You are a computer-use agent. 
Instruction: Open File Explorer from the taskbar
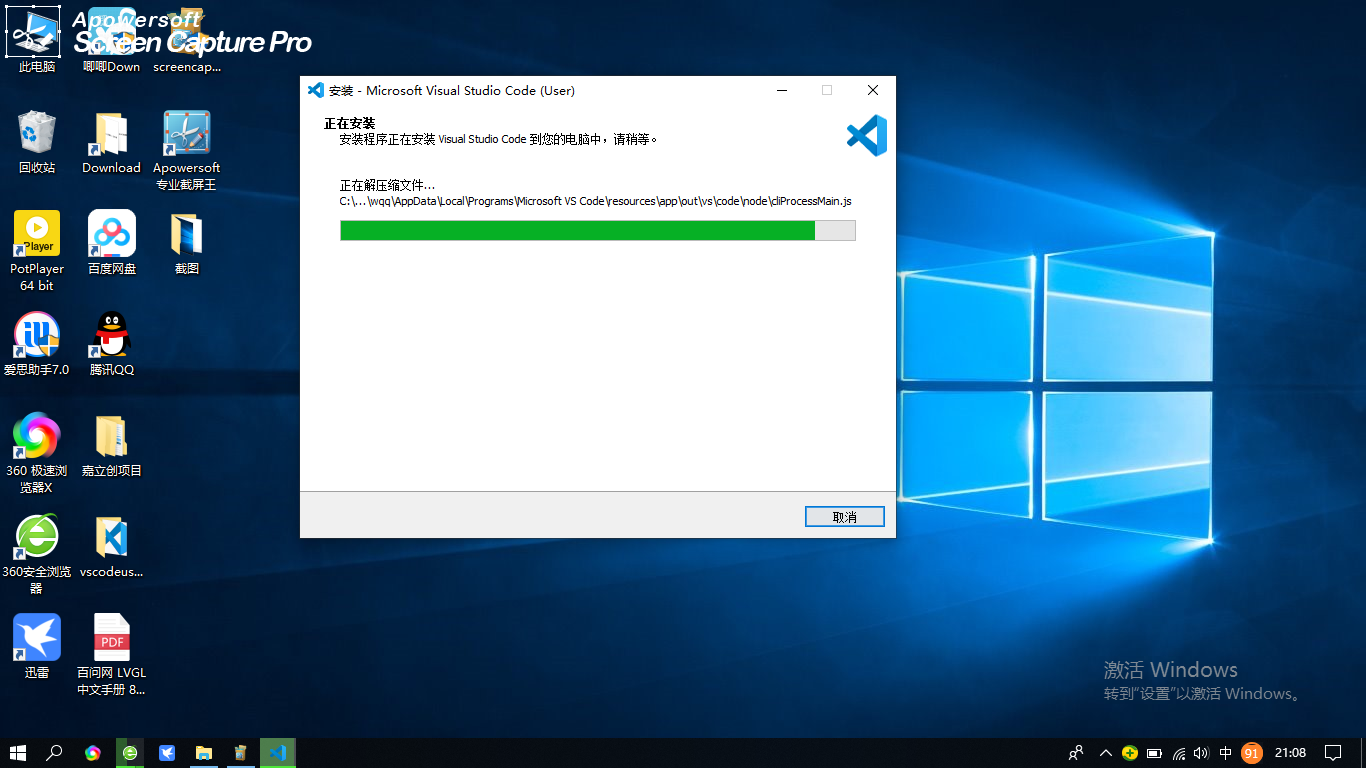204,753
